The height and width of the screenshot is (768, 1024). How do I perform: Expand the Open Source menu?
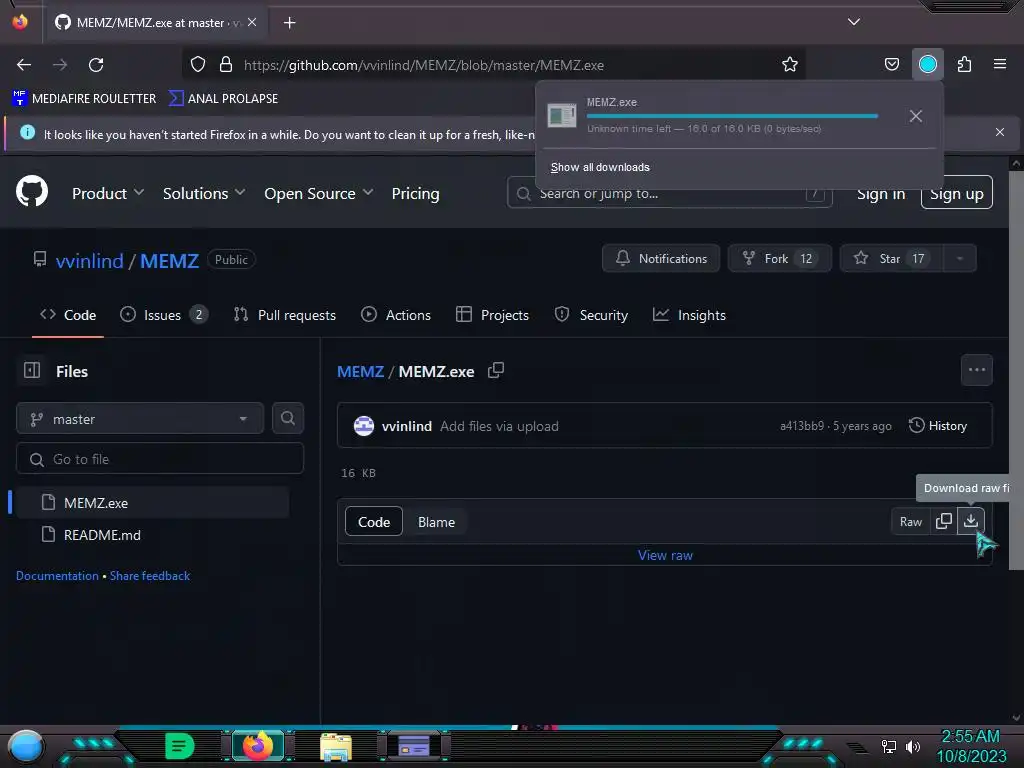point(318,193)
